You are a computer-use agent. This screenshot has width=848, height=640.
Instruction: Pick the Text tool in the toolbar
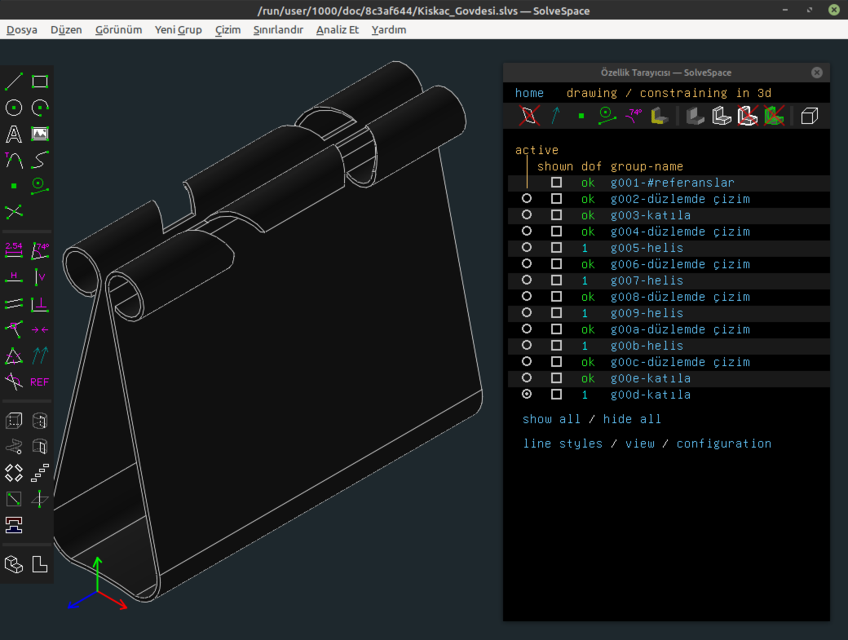click(x=14, y=133)
